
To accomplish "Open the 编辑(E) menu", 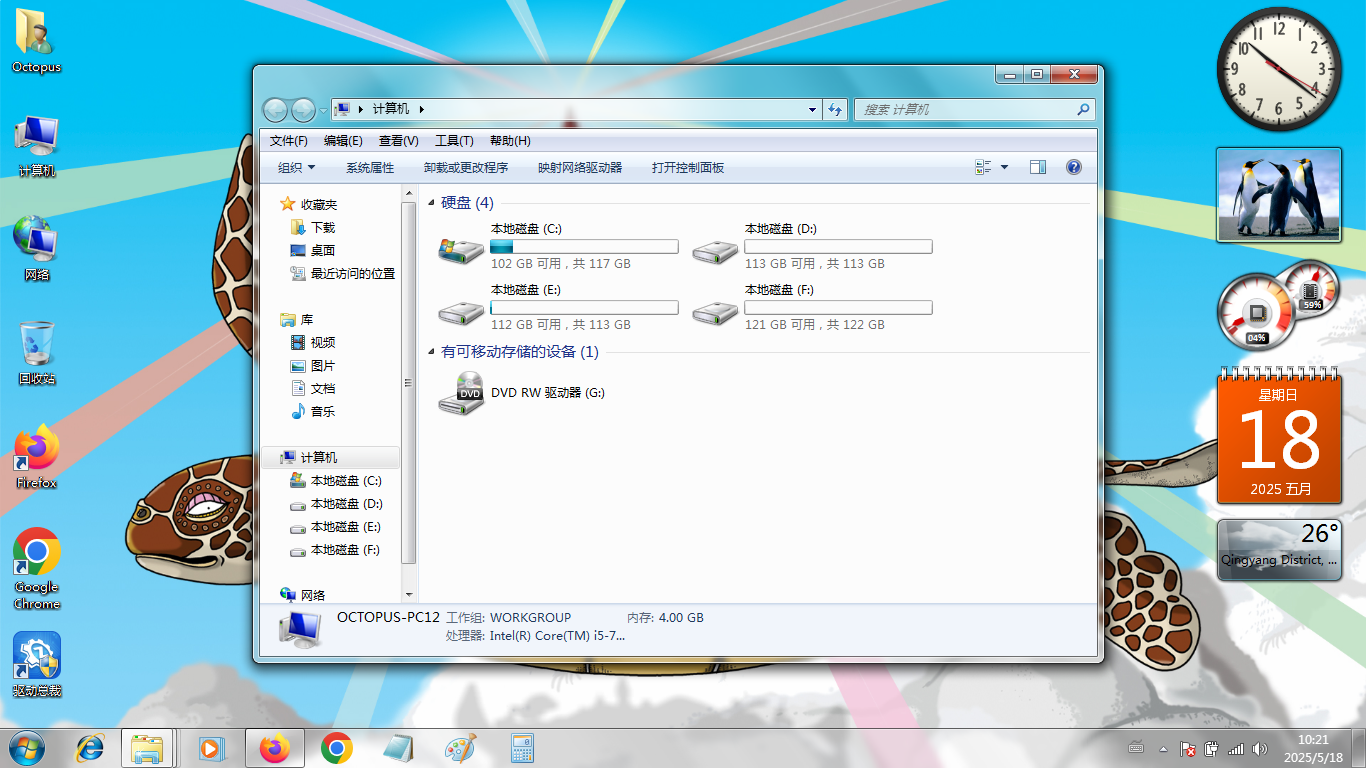I will pyautogui.click(x=343, y=141).
